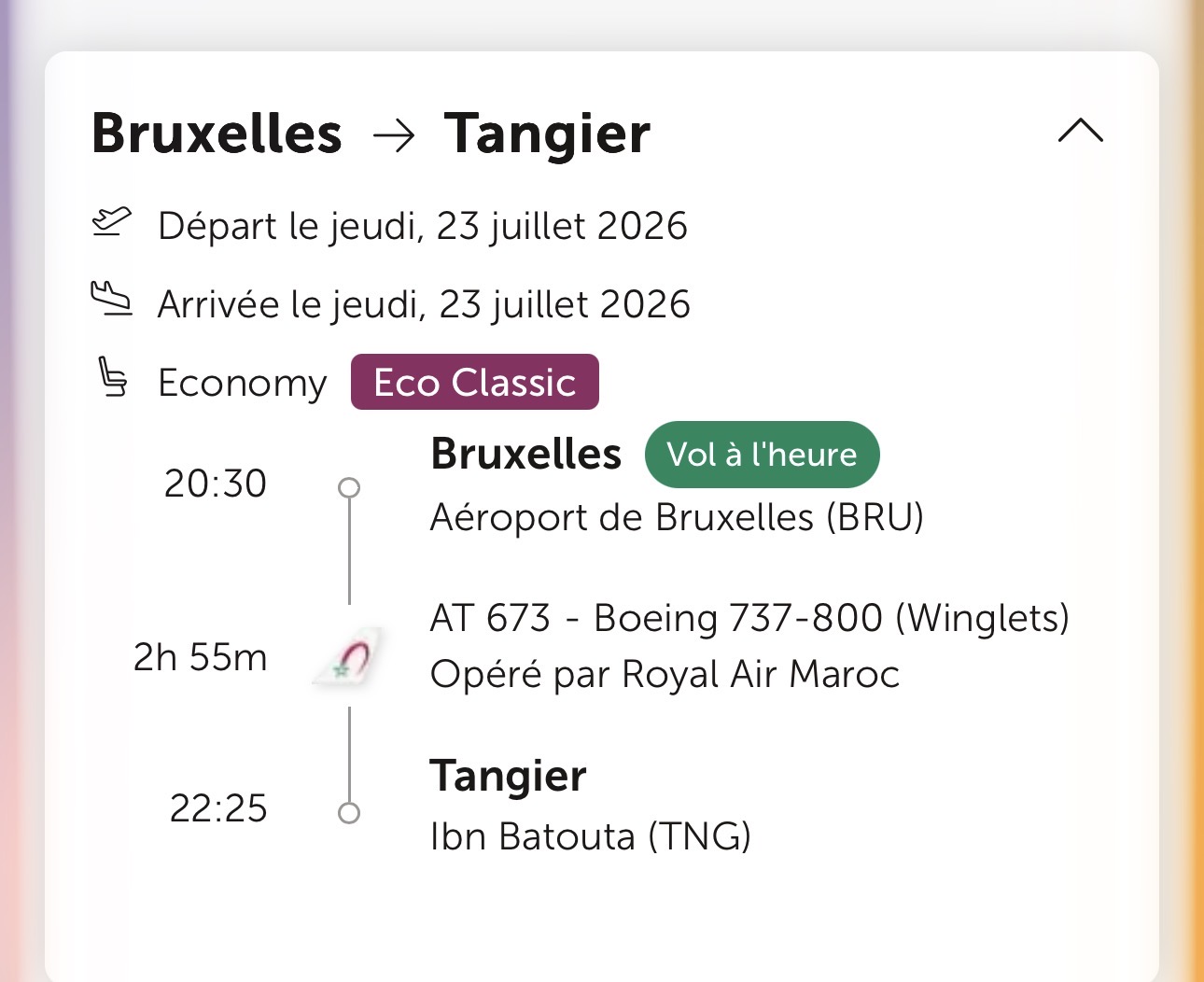Click the seat icon beside Economy
The height and width of the screenshot is (982, 1204).
pyautogui.click(x=113, y=378)
